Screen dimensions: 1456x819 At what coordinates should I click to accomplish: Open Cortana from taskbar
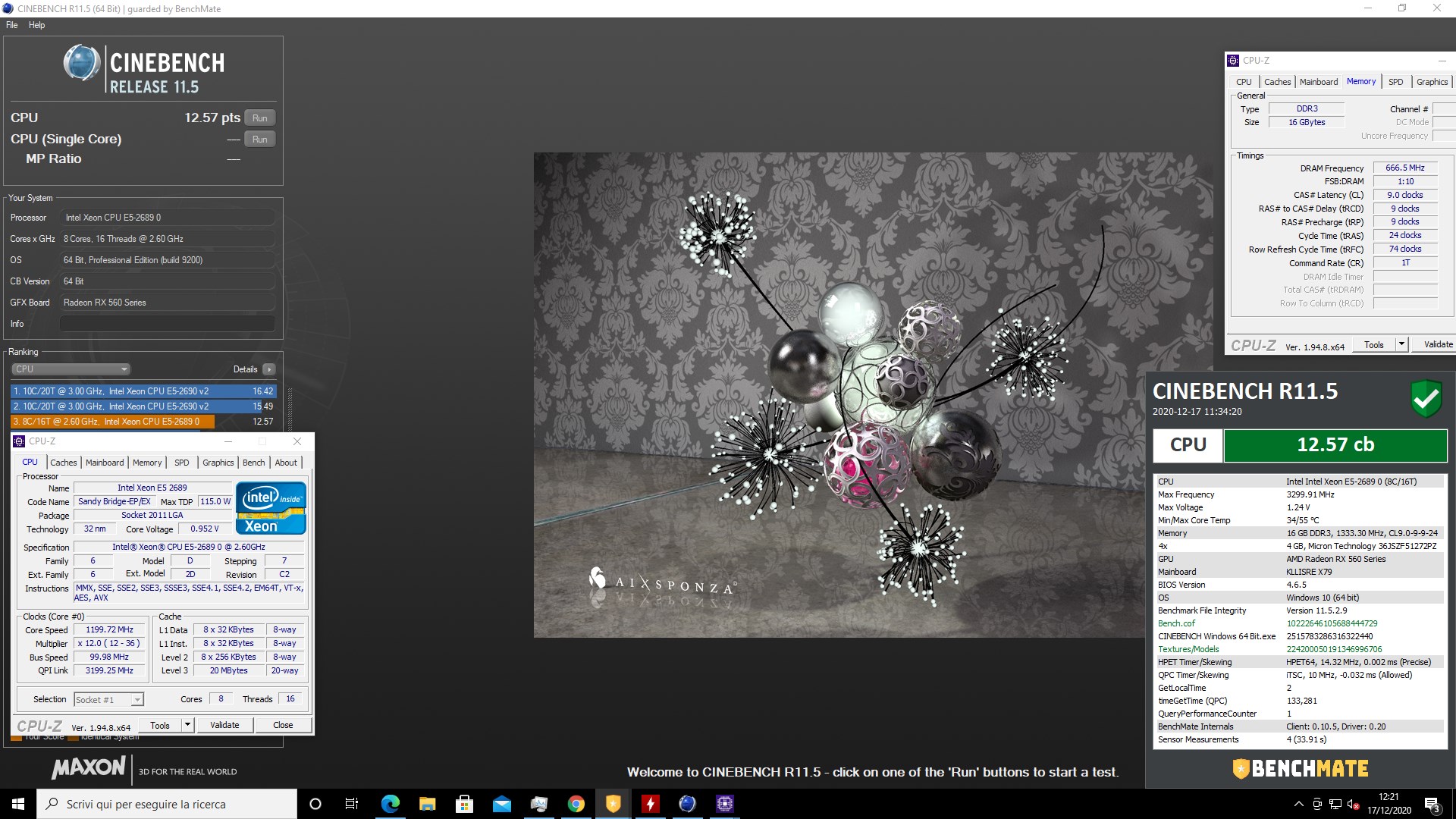pos(315,804)
